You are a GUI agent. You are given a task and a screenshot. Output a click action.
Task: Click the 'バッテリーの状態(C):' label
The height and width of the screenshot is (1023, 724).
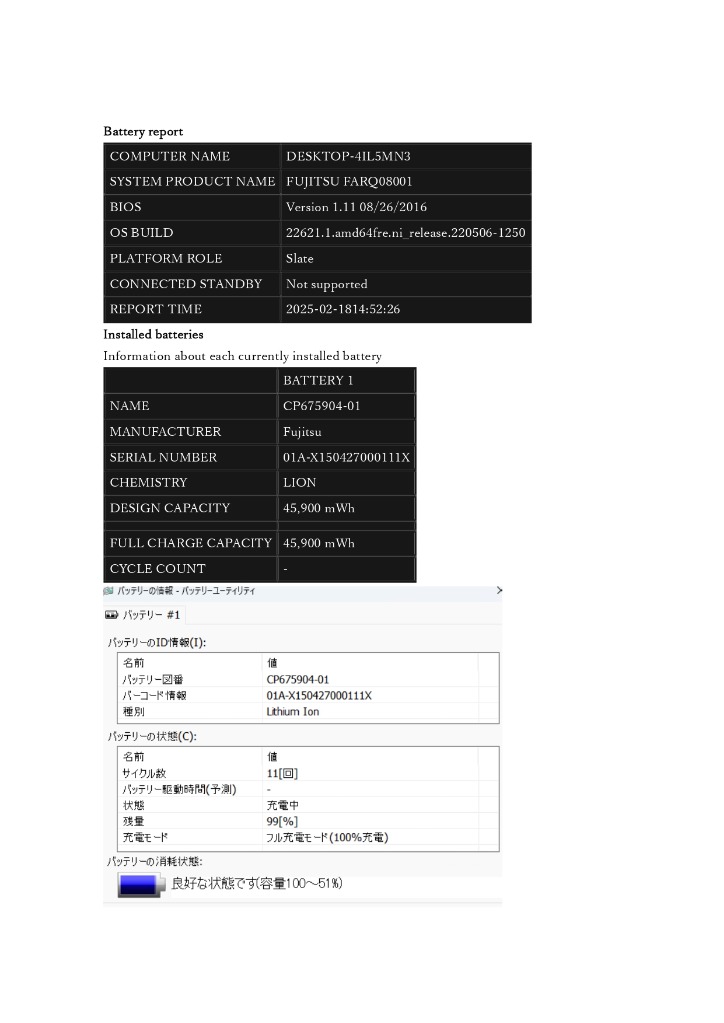click(152, 737)
